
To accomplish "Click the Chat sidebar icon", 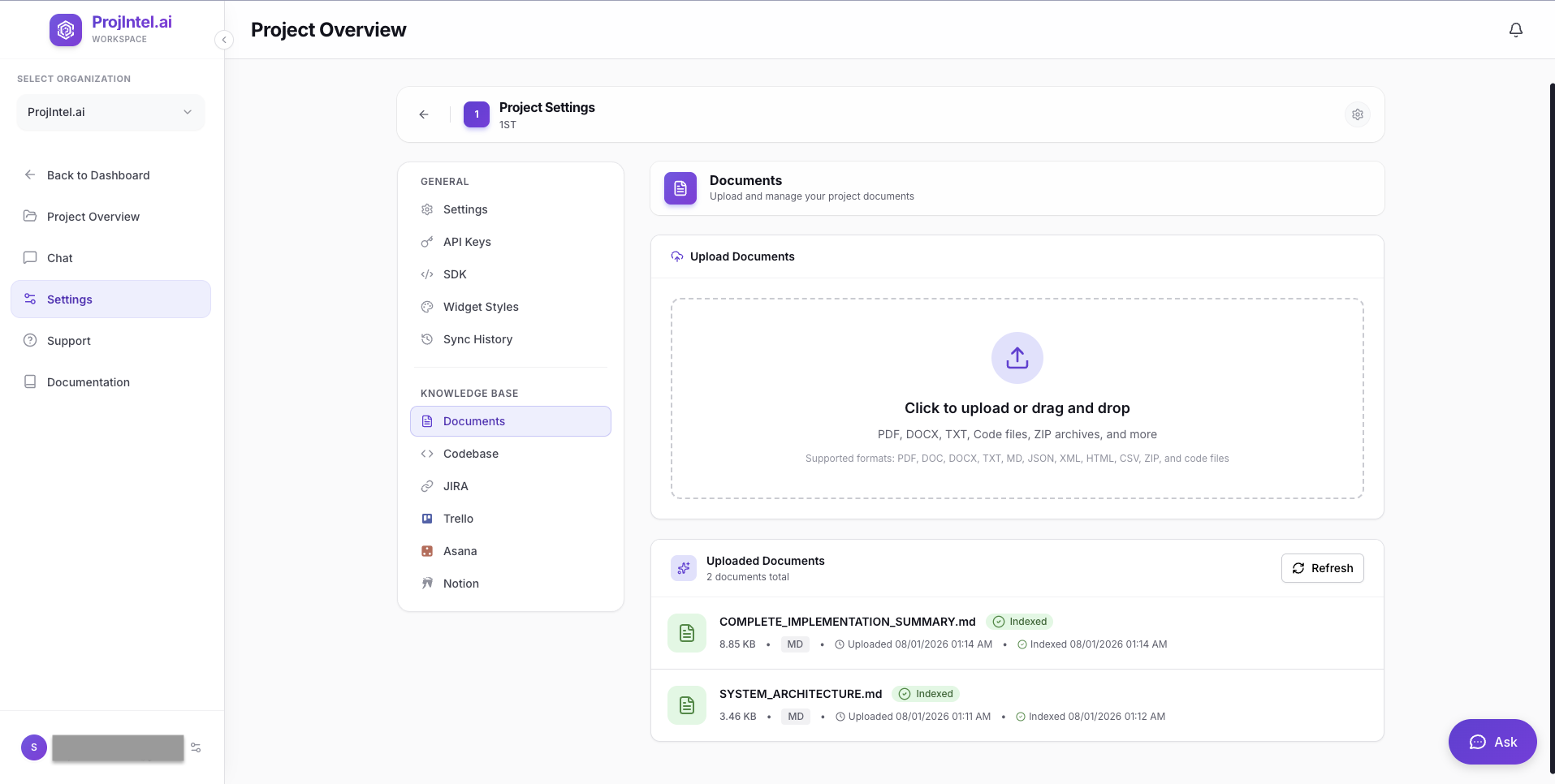I will (30, 257).
